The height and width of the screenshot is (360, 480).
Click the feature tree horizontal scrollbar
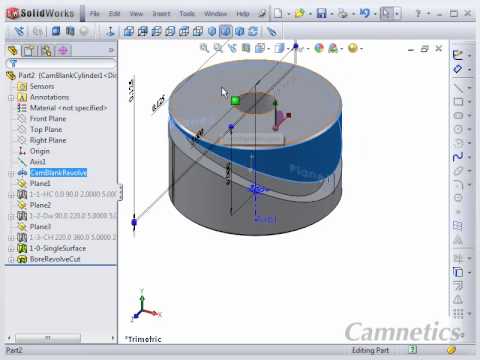[48, 338]
